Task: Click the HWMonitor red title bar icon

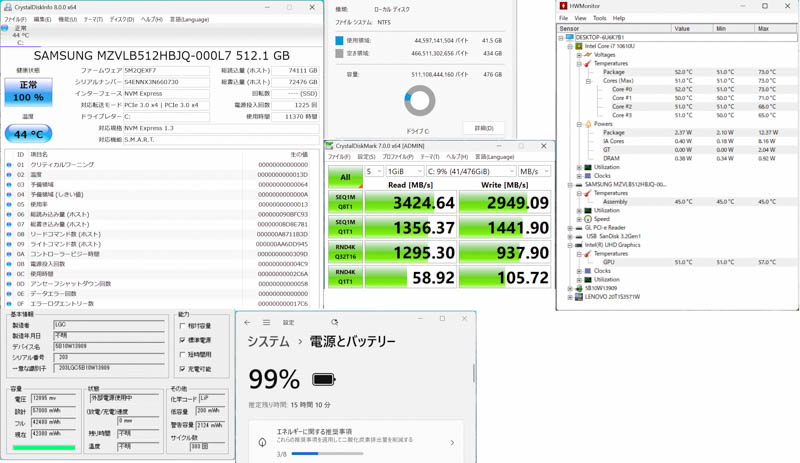Action: point(563,6)
